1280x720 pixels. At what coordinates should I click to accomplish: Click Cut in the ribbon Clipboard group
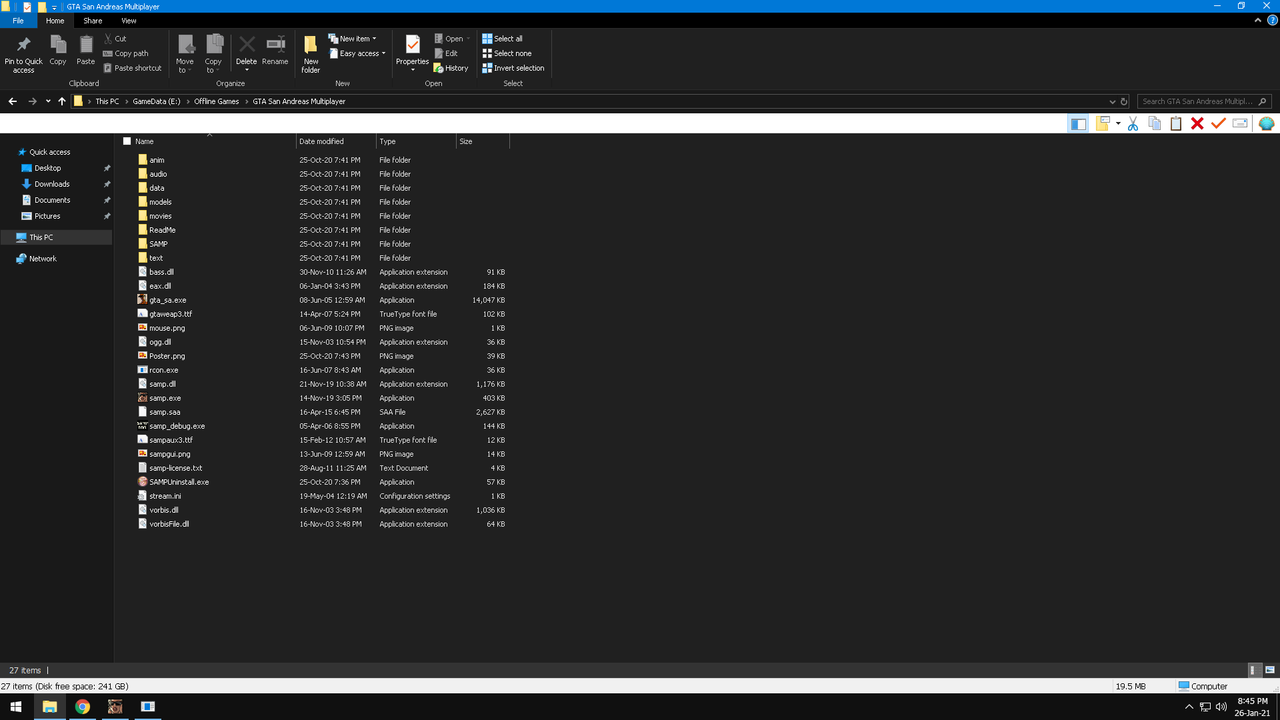(x=115, y=39)
